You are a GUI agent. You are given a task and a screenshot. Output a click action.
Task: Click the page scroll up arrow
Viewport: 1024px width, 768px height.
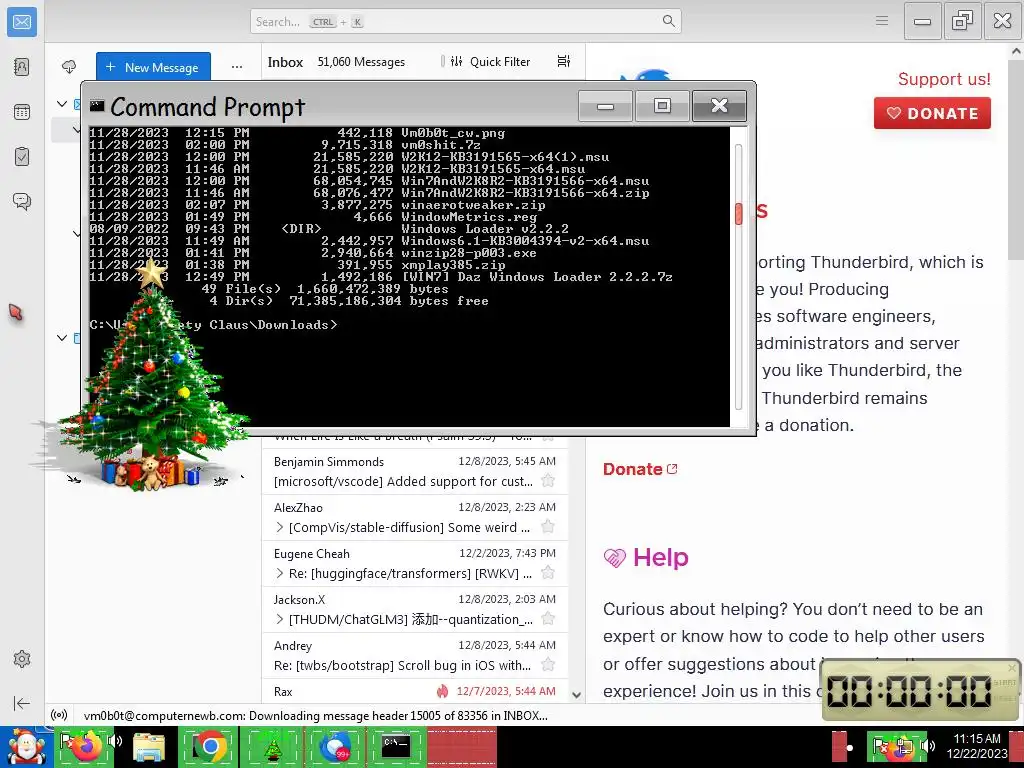tap(1016, 50)
